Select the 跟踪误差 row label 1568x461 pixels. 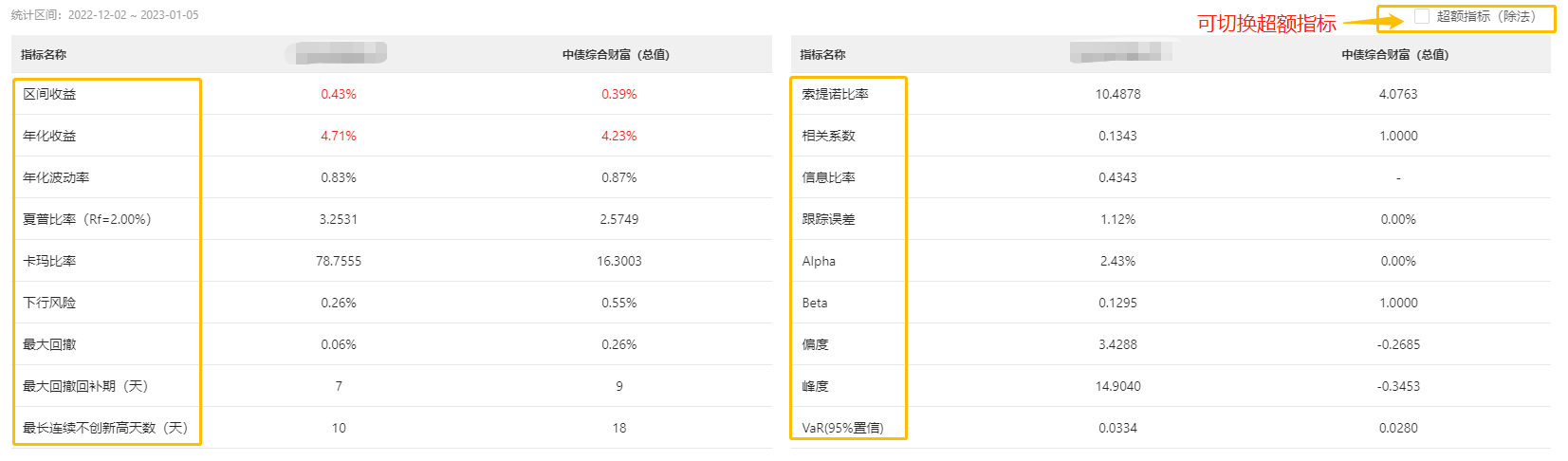pos(828,219)
